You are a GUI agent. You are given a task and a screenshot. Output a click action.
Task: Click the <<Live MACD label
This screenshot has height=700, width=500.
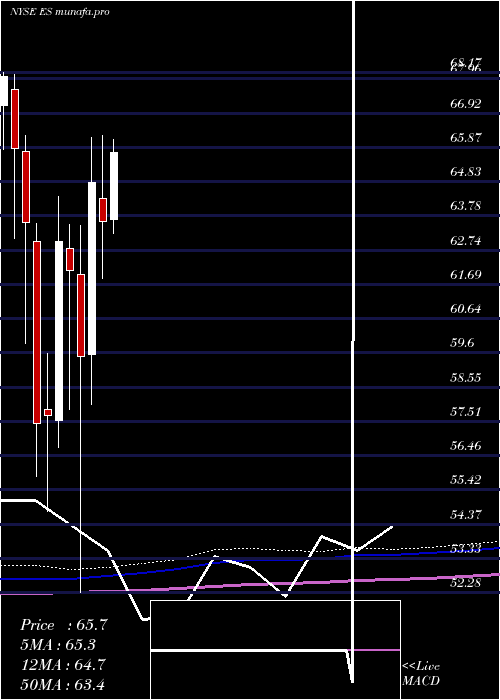point(421,674)
